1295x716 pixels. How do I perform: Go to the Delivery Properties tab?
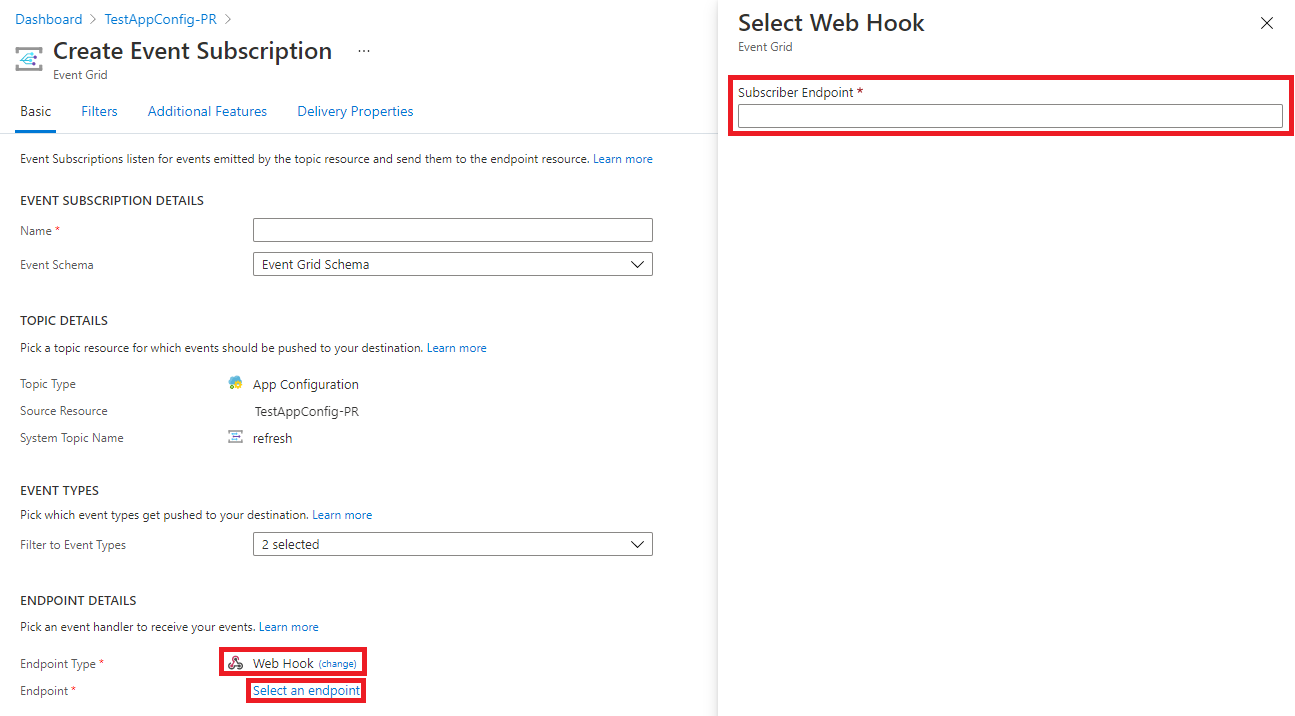(355, 112)
